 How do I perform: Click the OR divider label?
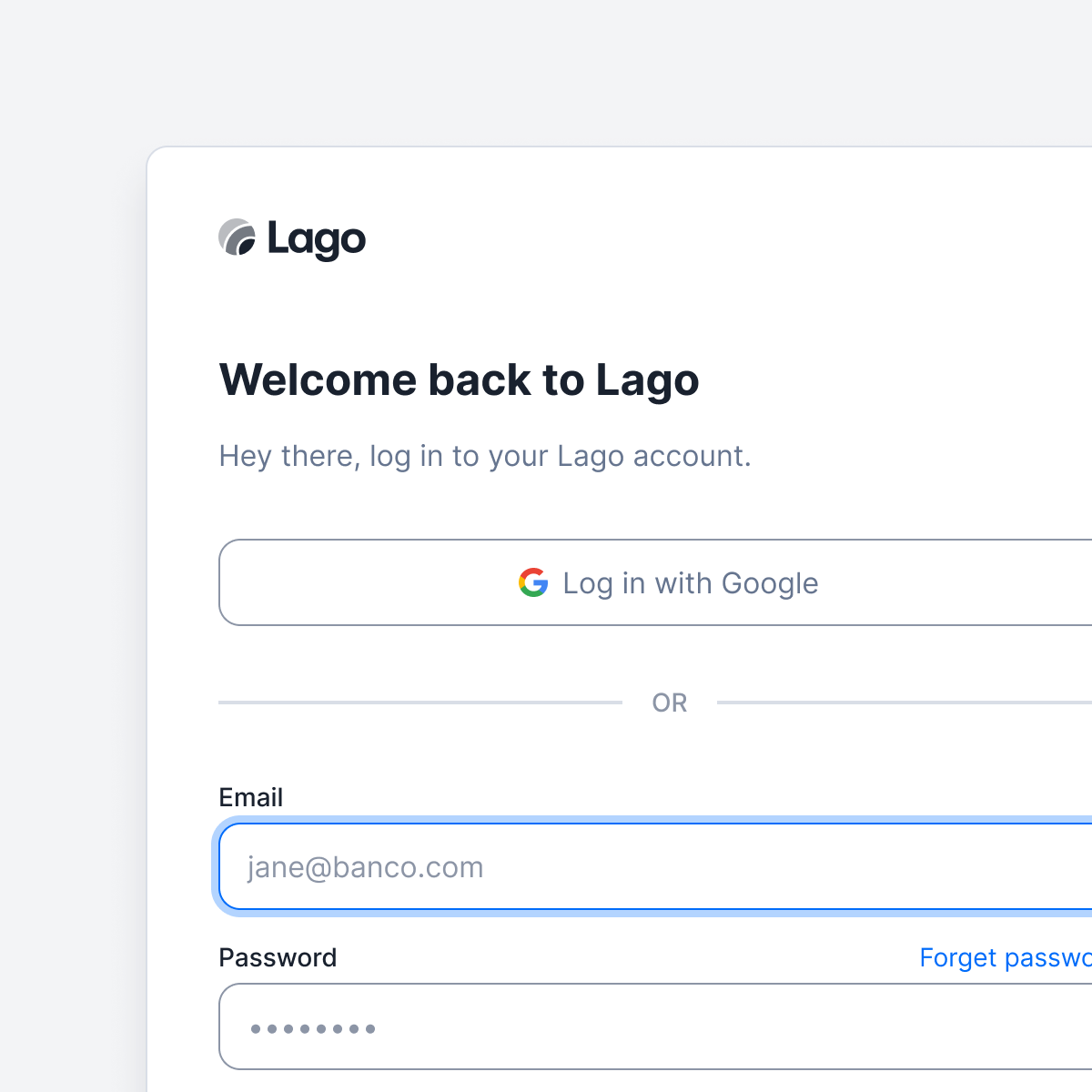[x=670, y=703]
